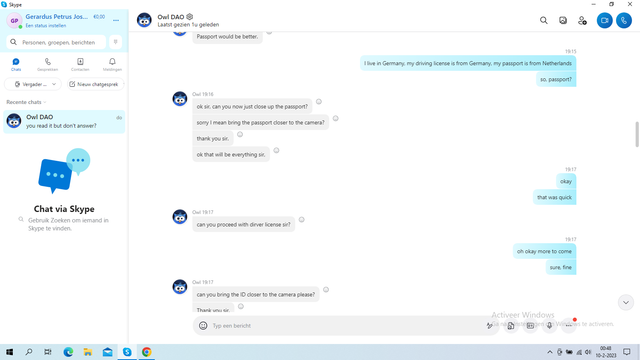Open Microsoft Edge from the taskbar
The width and height of the screenshot is (640, 360).
(68, 352)
